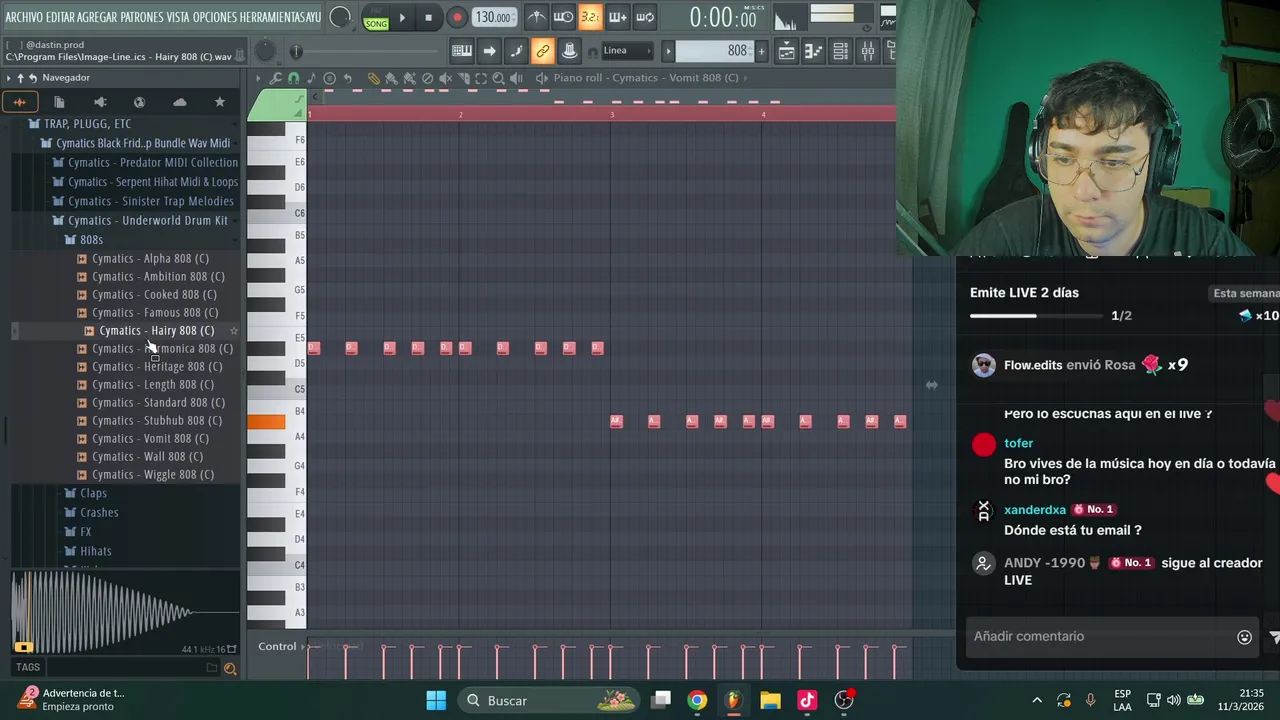1280x720 pixels.
Task: Select the browser current project files tab
Action: pyautogui.click(x=59, y=102)
